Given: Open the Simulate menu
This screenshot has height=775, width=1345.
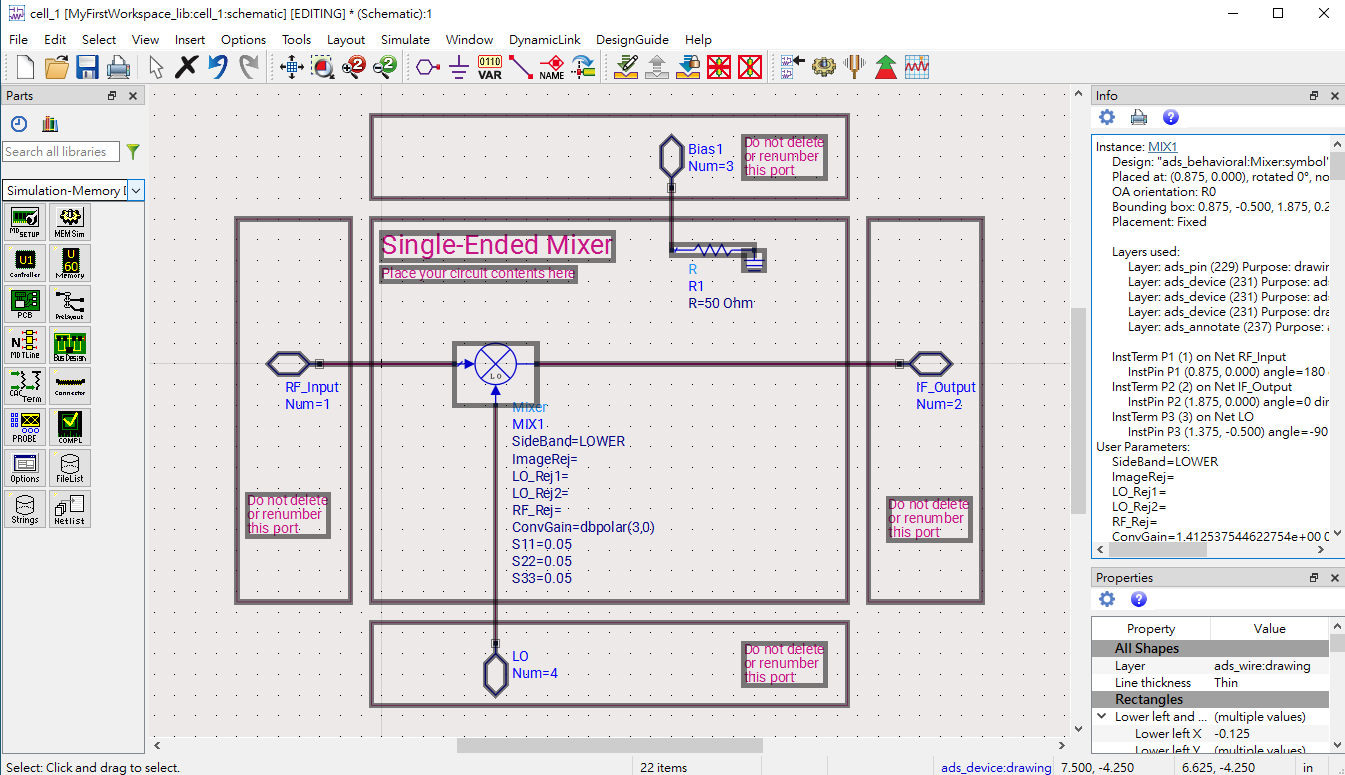Looking at the screenshot, I should click(x=405, y=40).
